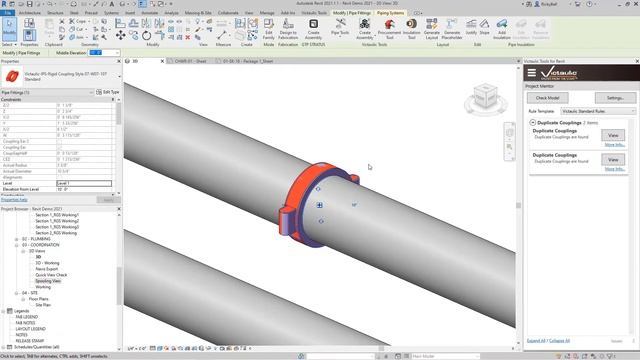Open the Select panel dropdown
640x360 pixels.
click(x=9, y=44)
